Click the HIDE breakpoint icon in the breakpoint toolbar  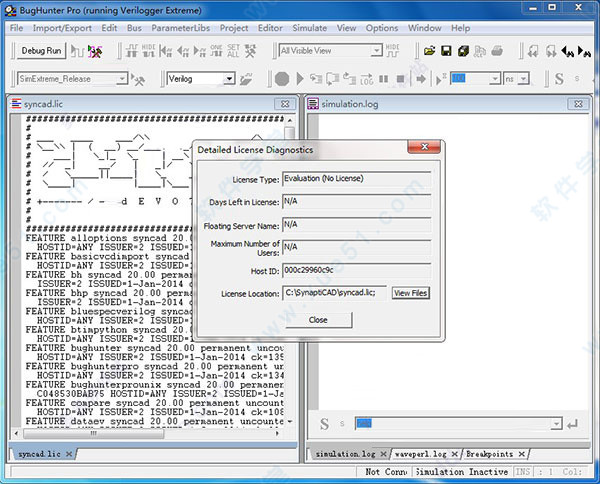[148, 51]
